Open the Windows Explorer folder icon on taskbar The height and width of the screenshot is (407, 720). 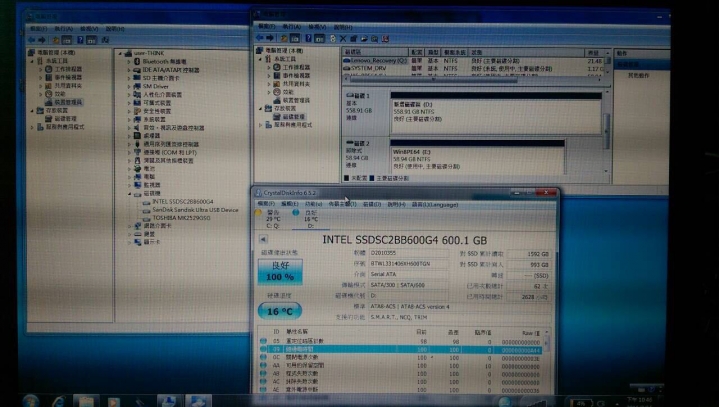click(x=86, y=401)
